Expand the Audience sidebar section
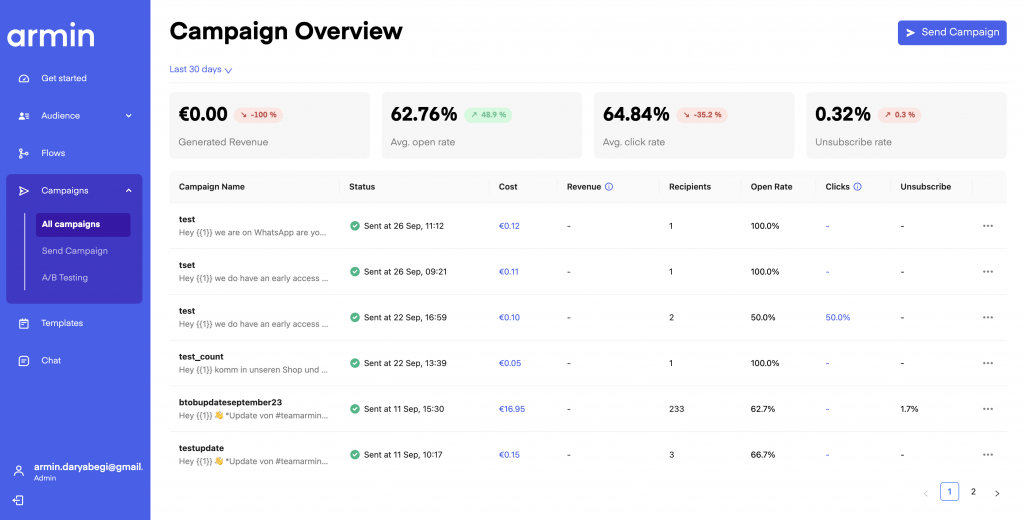The image size is (1024, 520). coord(128,116)
